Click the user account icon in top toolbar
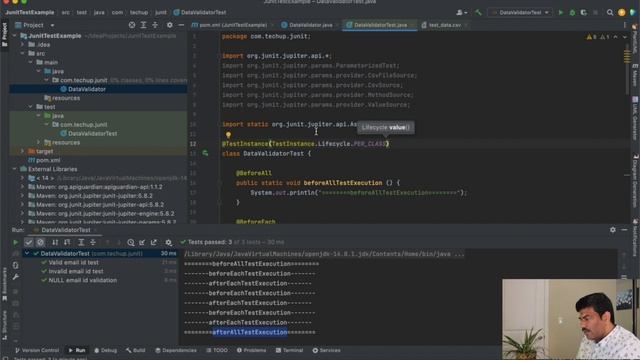 click(x=462, y=13)
